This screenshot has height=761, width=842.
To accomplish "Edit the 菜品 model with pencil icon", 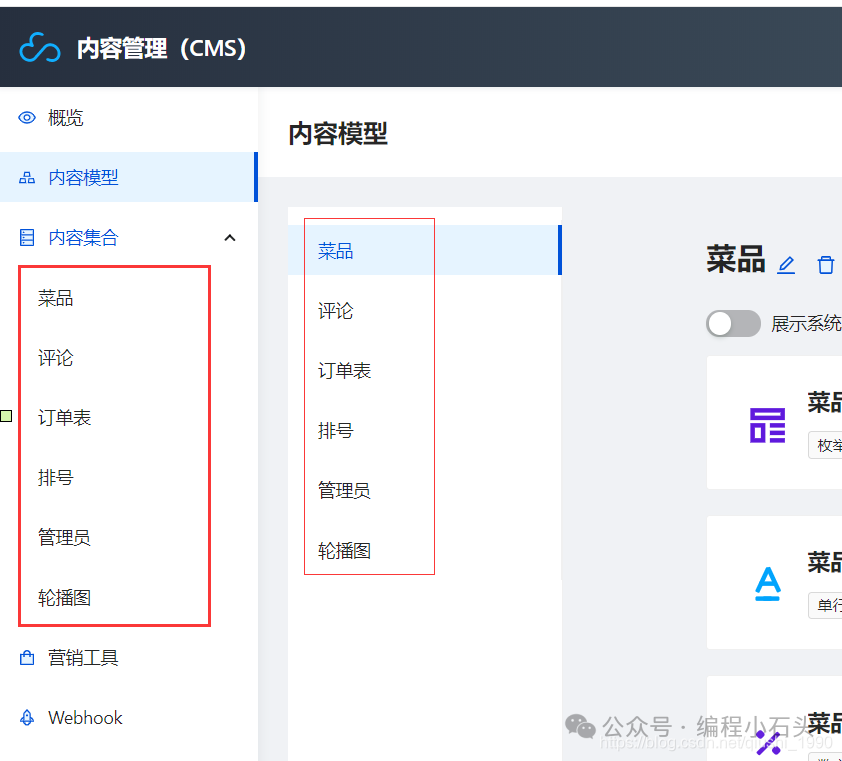I will pyautogui.click(x=786, y=265).
